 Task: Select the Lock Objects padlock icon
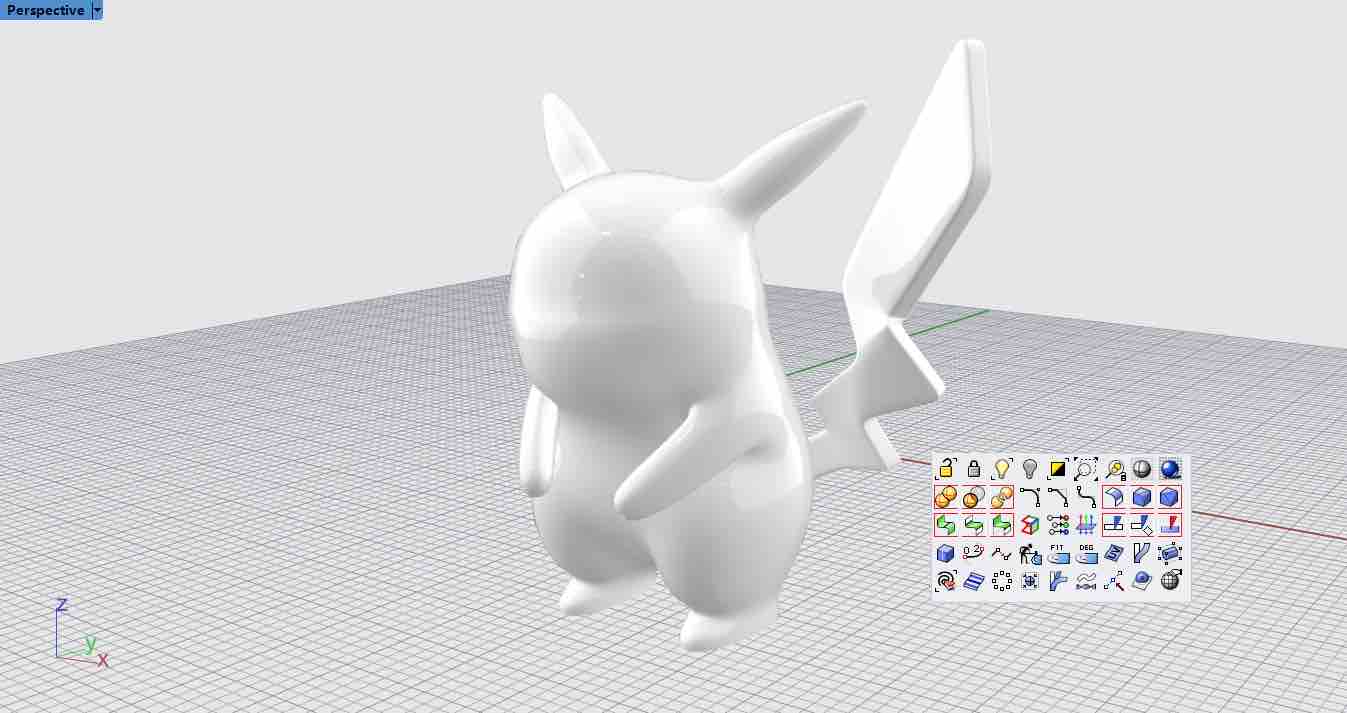tap(972, 469)
